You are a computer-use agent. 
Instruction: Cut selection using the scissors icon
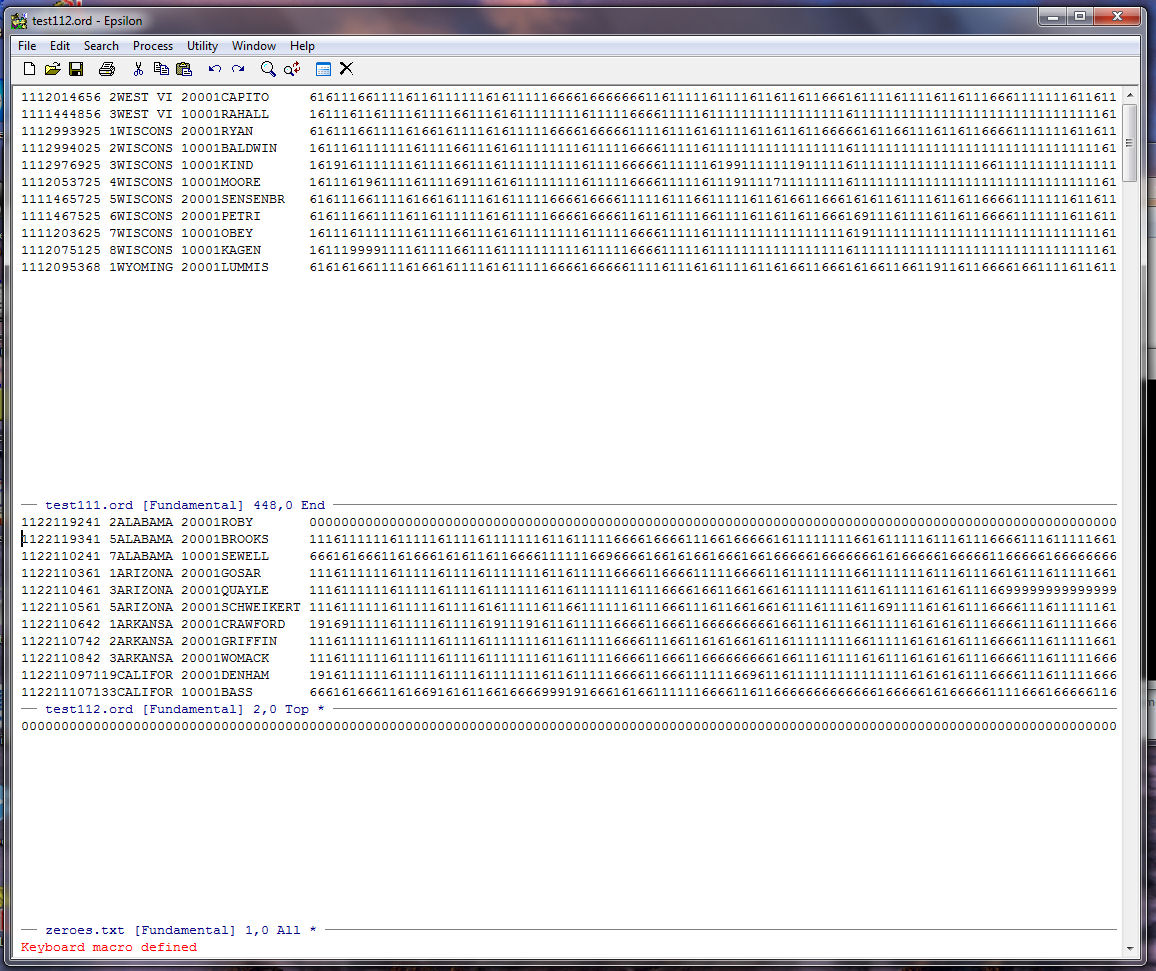pos(138,69)
